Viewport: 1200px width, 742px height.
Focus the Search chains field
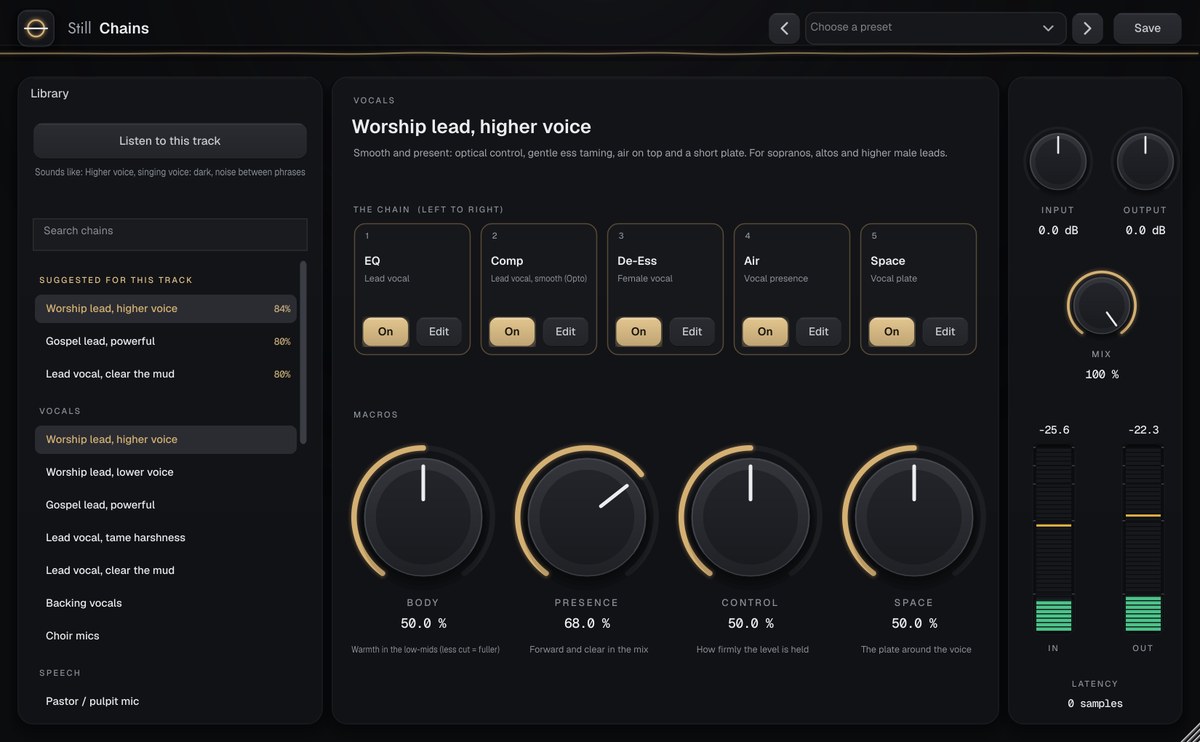click(x=170, y=234)
